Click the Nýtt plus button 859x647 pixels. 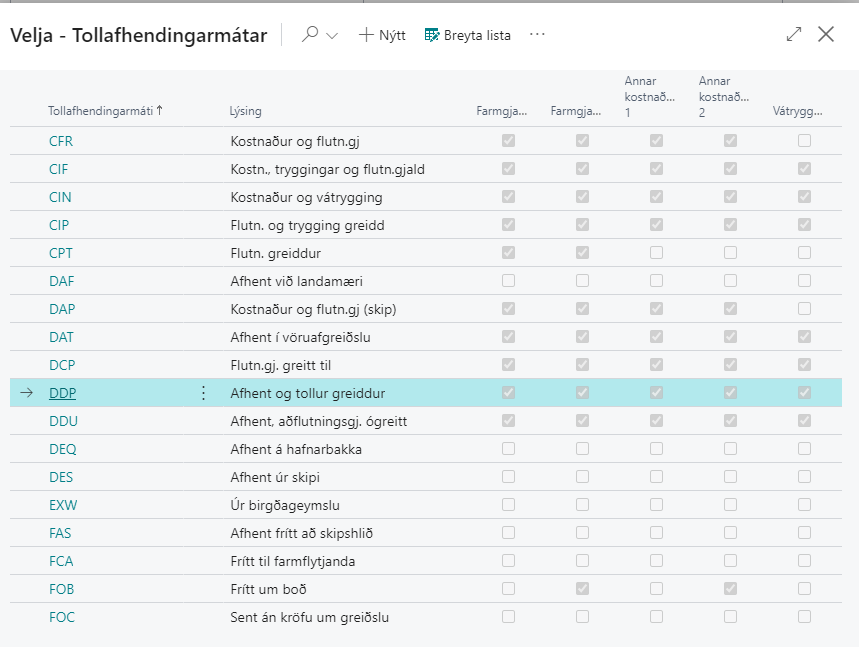click(x=382, y=35)
